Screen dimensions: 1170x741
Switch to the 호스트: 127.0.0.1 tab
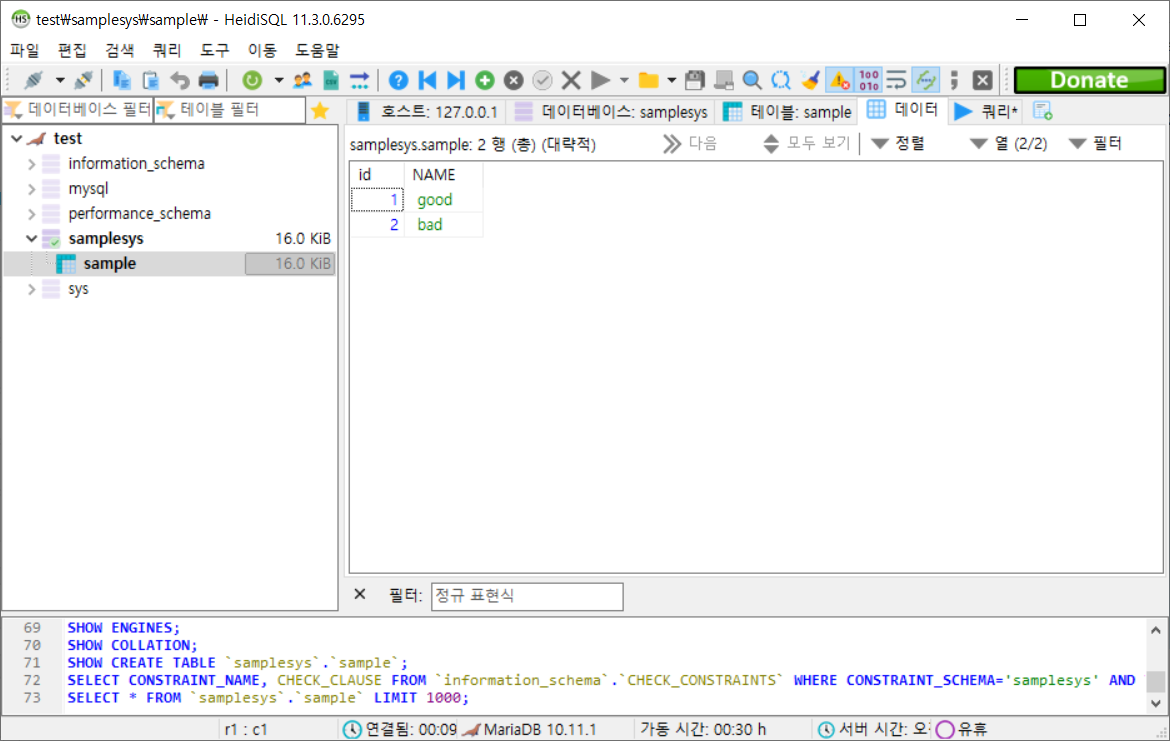(427, 111)
